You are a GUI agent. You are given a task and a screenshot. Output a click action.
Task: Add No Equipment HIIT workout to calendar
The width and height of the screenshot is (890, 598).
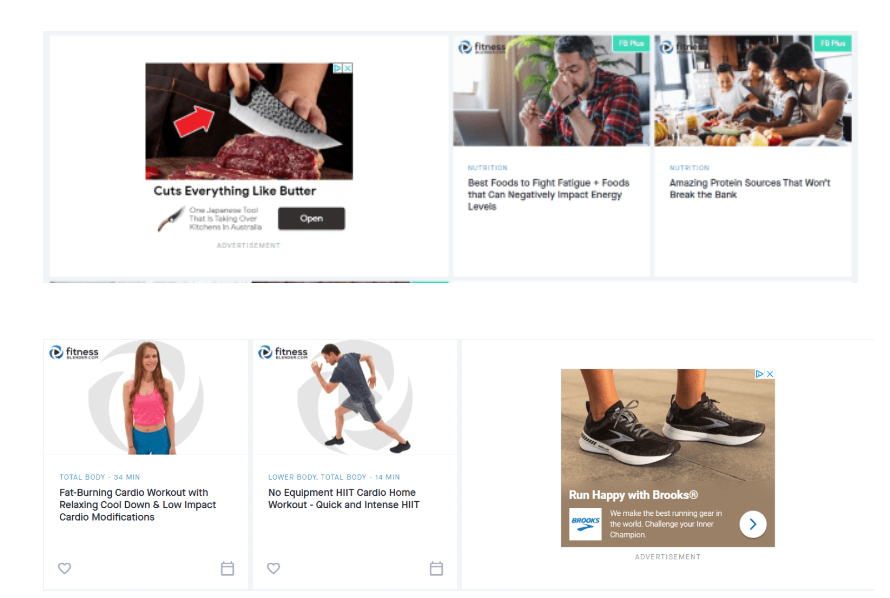pos(436,568)
